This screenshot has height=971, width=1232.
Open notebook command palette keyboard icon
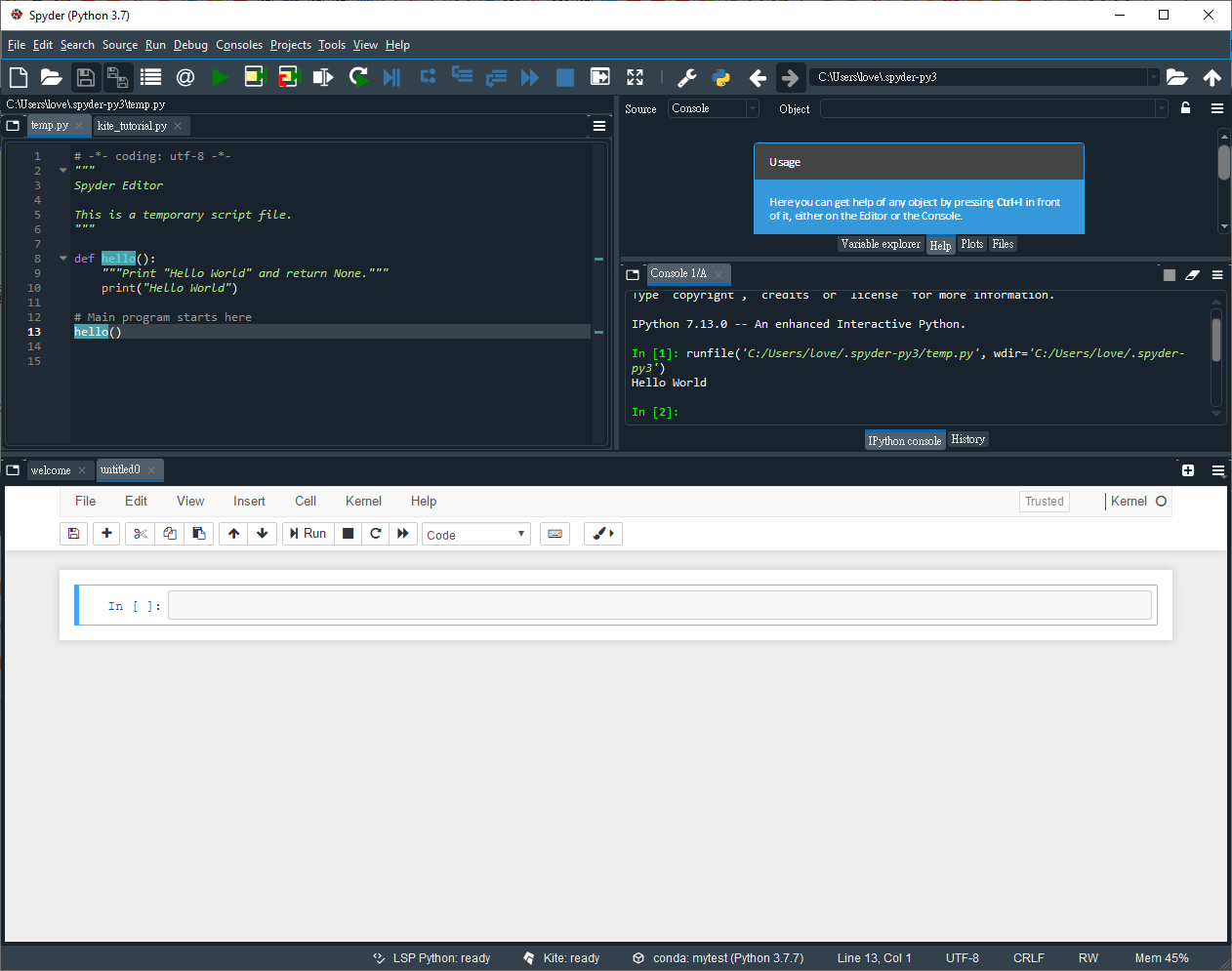(555, 534)
